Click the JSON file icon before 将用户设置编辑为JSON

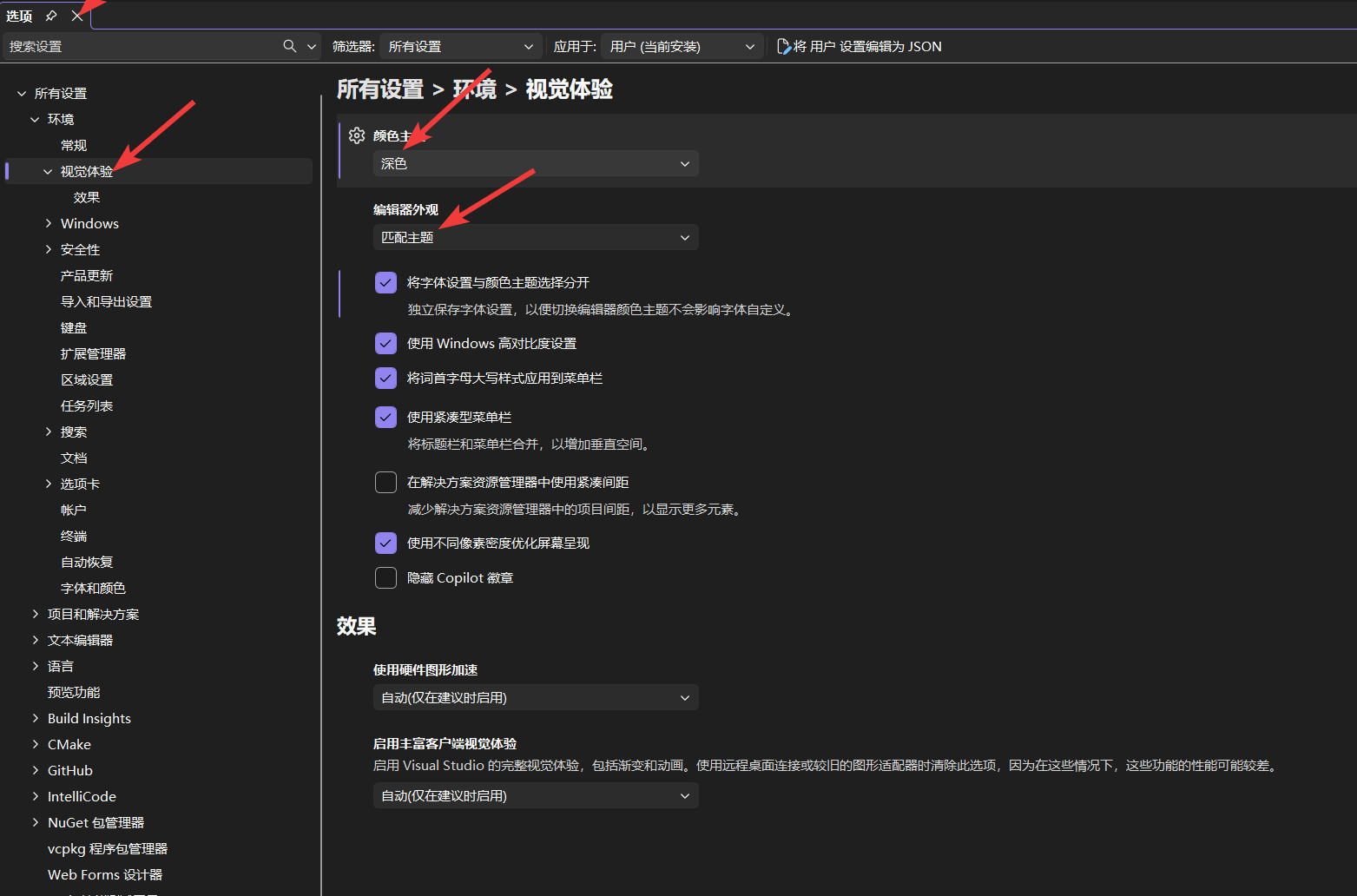tap(782, 46)
